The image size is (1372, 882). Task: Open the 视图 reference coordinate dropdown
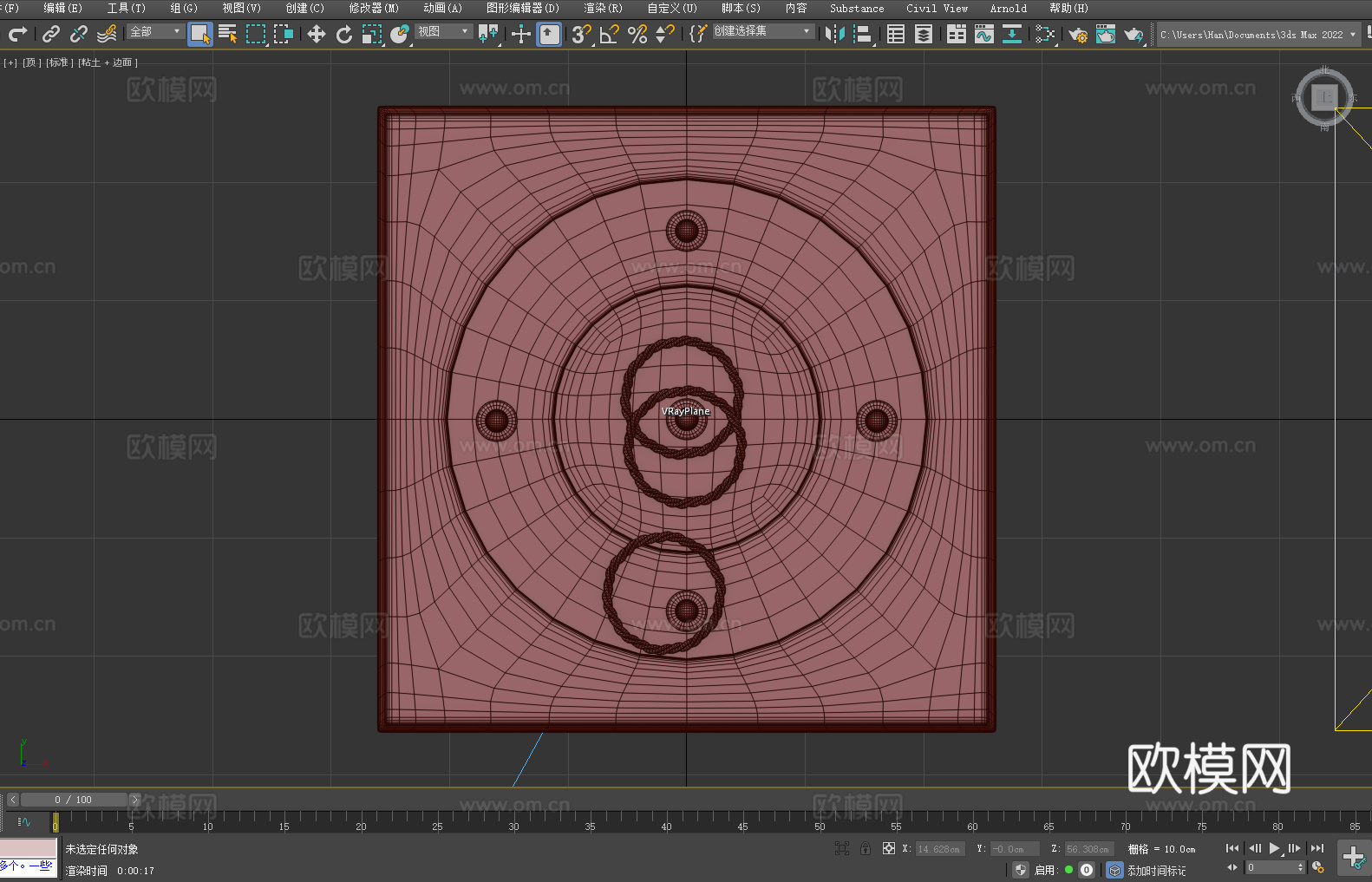pos(443,31)
